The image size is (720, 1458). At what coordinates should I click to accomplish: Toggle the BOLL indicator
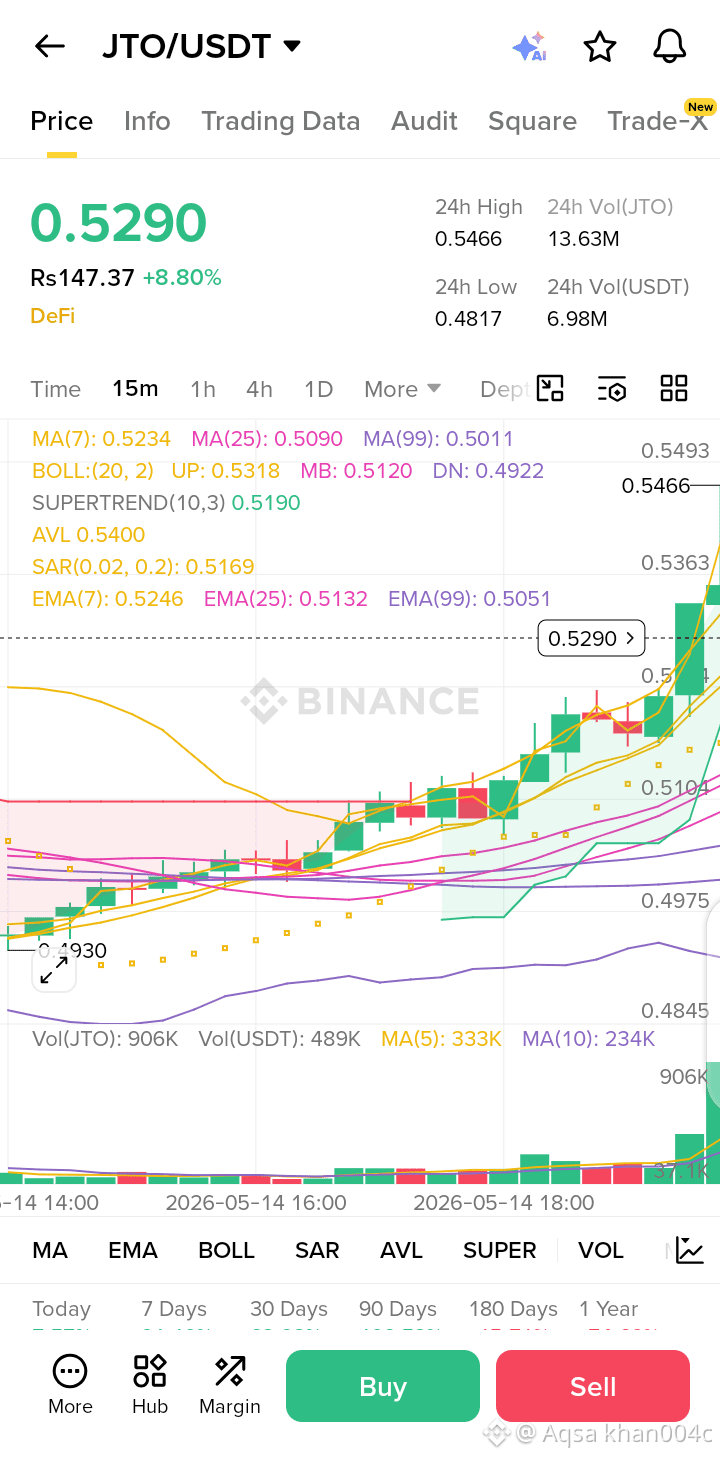pos(226,1250)
